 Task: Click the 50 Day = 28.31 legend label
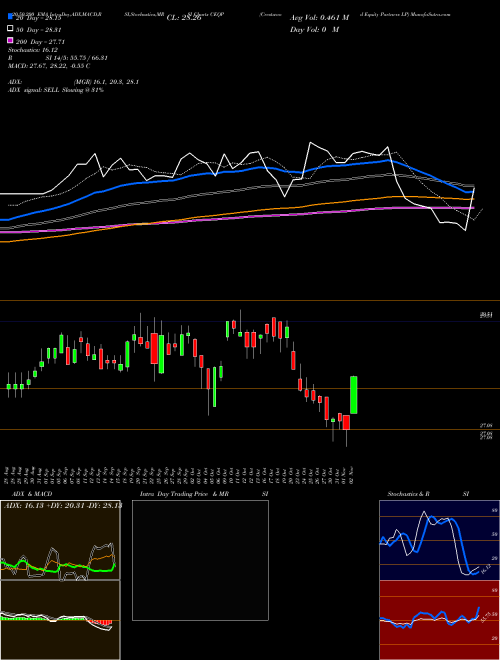(38, 30)
